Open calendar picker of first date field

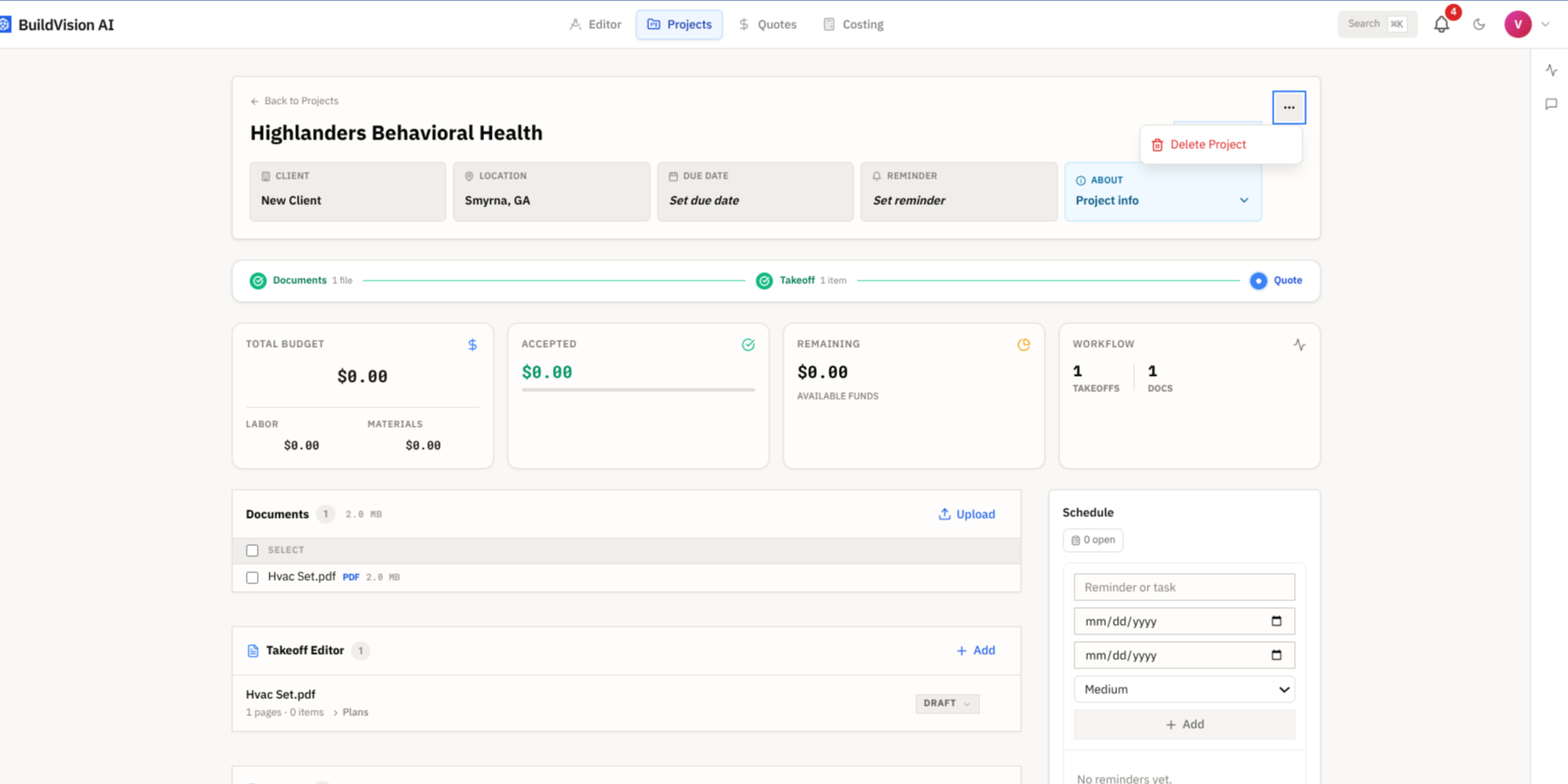click(x=1276, y=622)
